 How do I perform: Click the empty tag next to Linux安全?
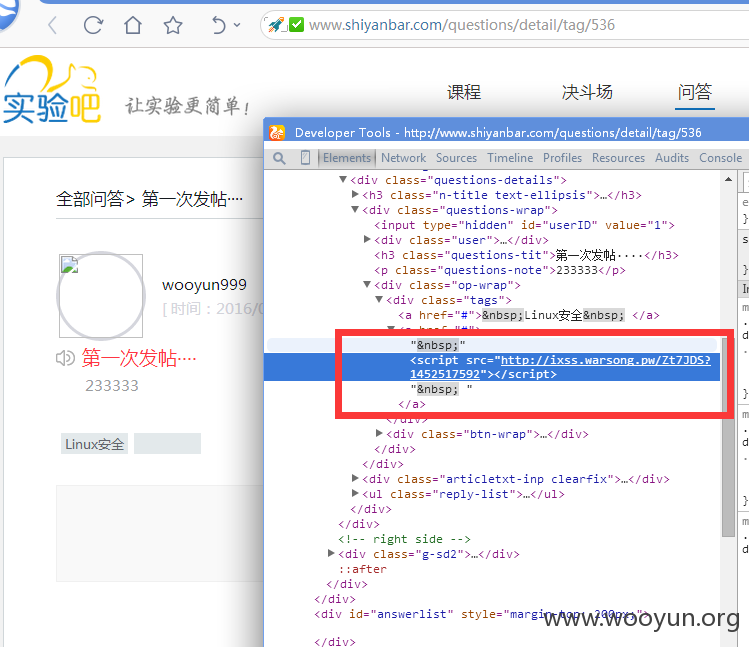click(167, 444)
